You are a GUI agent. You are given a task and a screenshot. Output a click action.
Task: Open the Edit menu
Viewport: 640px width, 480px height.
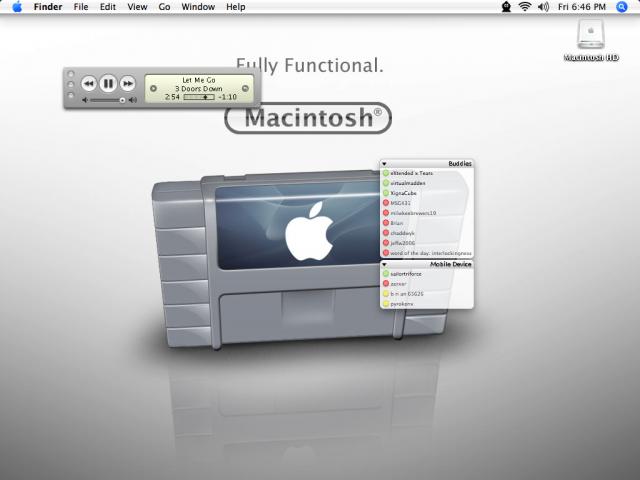108,7
